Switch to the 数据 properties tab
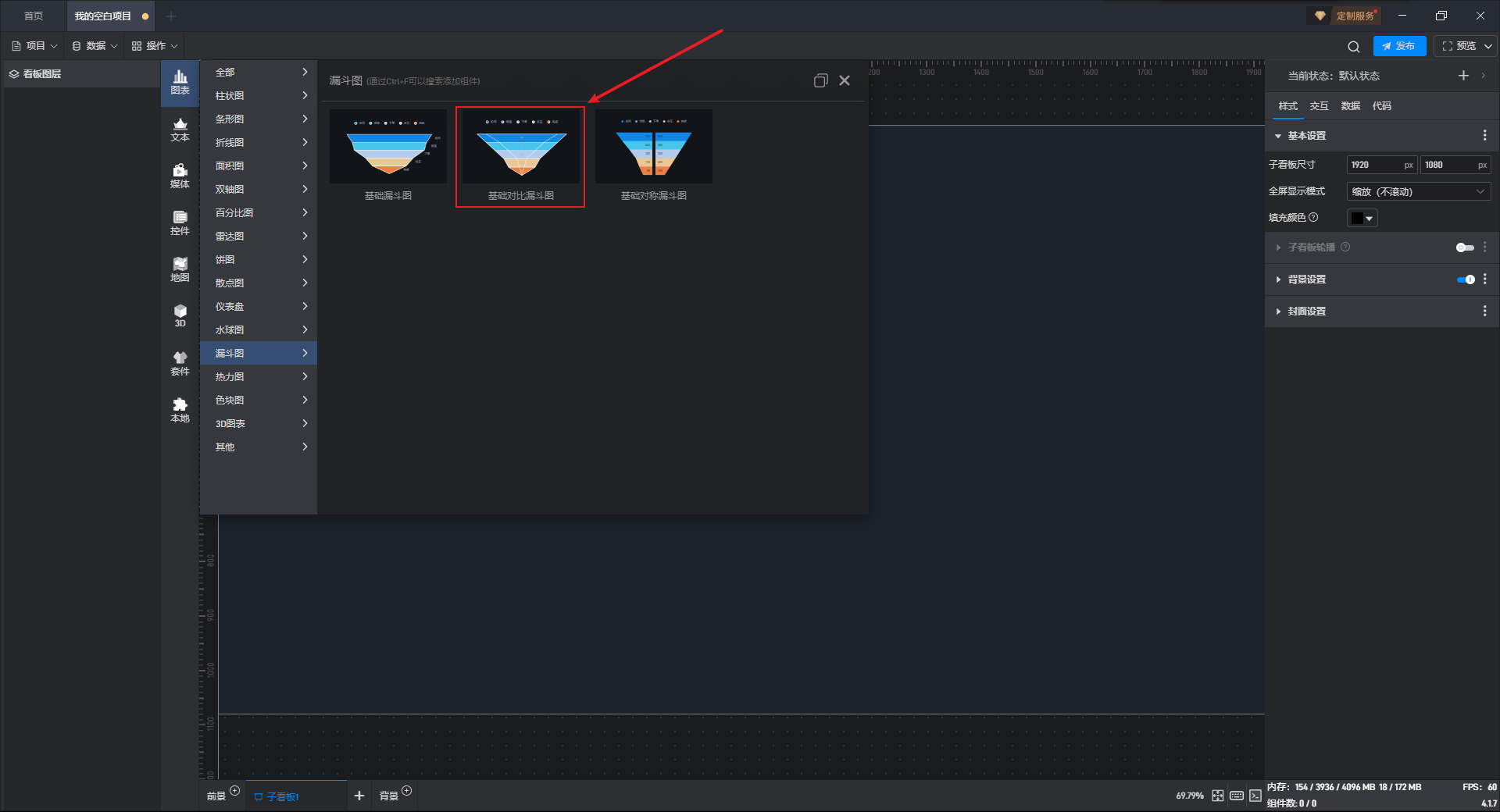The image size is (1500, 812). tap(1351, 106)
